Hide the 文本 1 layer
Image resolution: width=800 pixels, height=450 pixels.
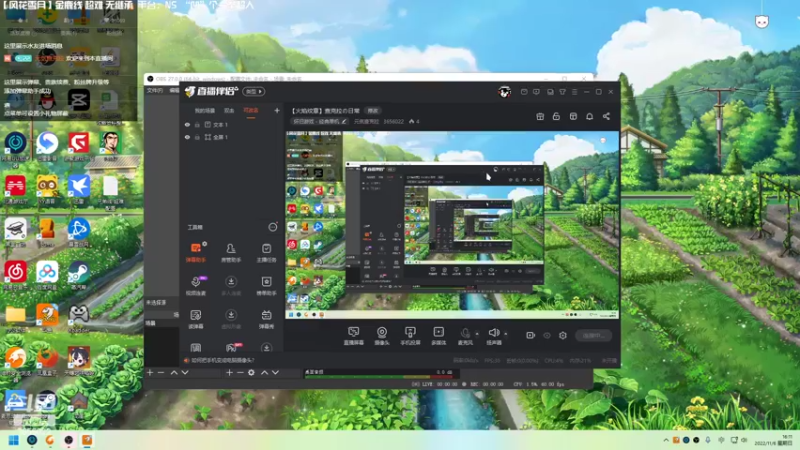click(187, 124)
